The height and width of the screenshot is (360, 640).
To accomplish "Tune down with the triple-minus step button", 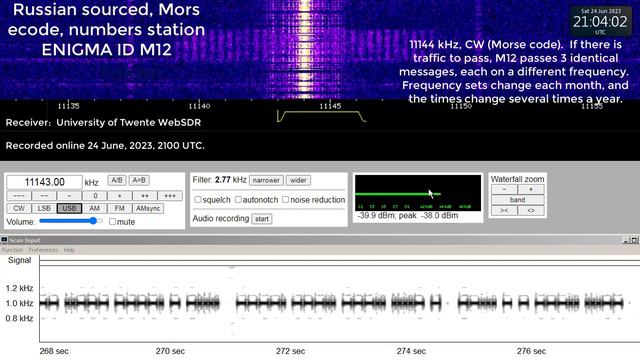I will click(x=19, y=196).
